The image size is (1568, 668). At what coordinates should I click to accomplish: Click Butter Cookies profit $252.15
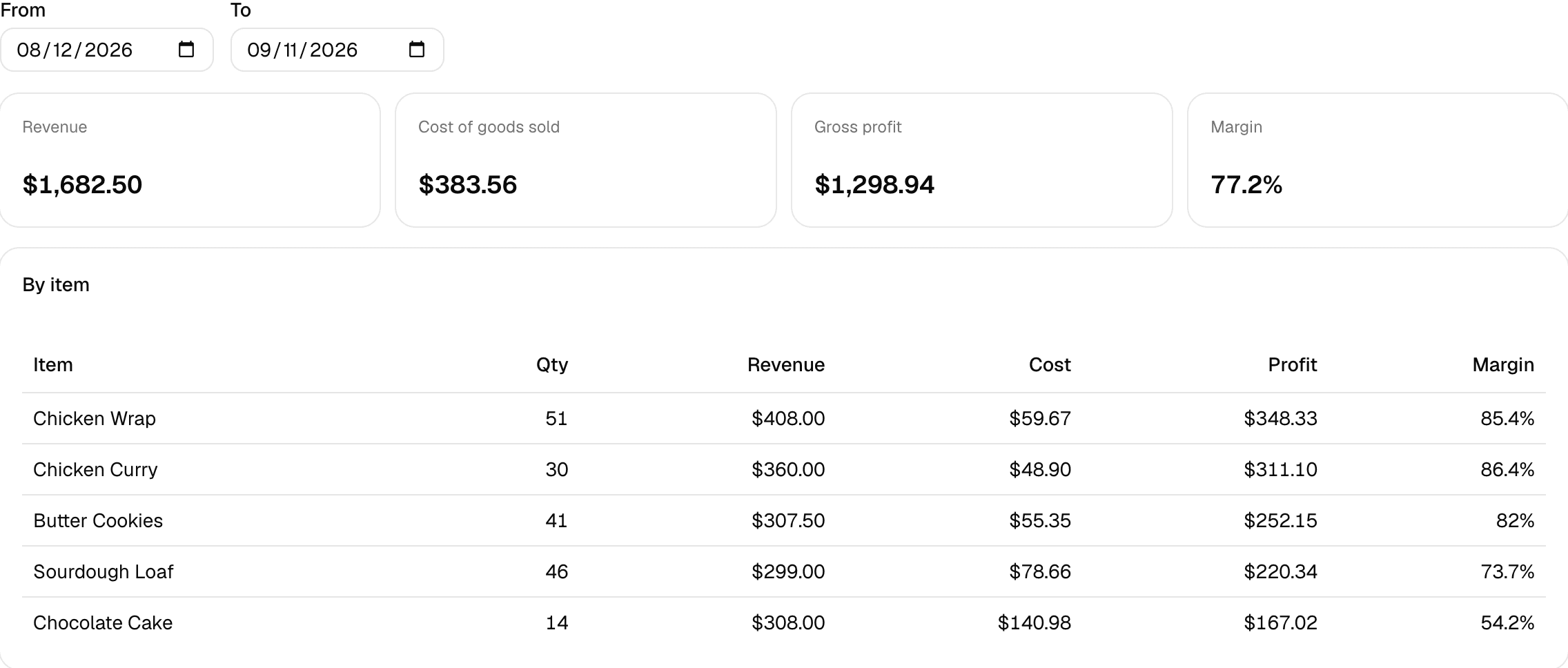click(x=1280, y=521)
